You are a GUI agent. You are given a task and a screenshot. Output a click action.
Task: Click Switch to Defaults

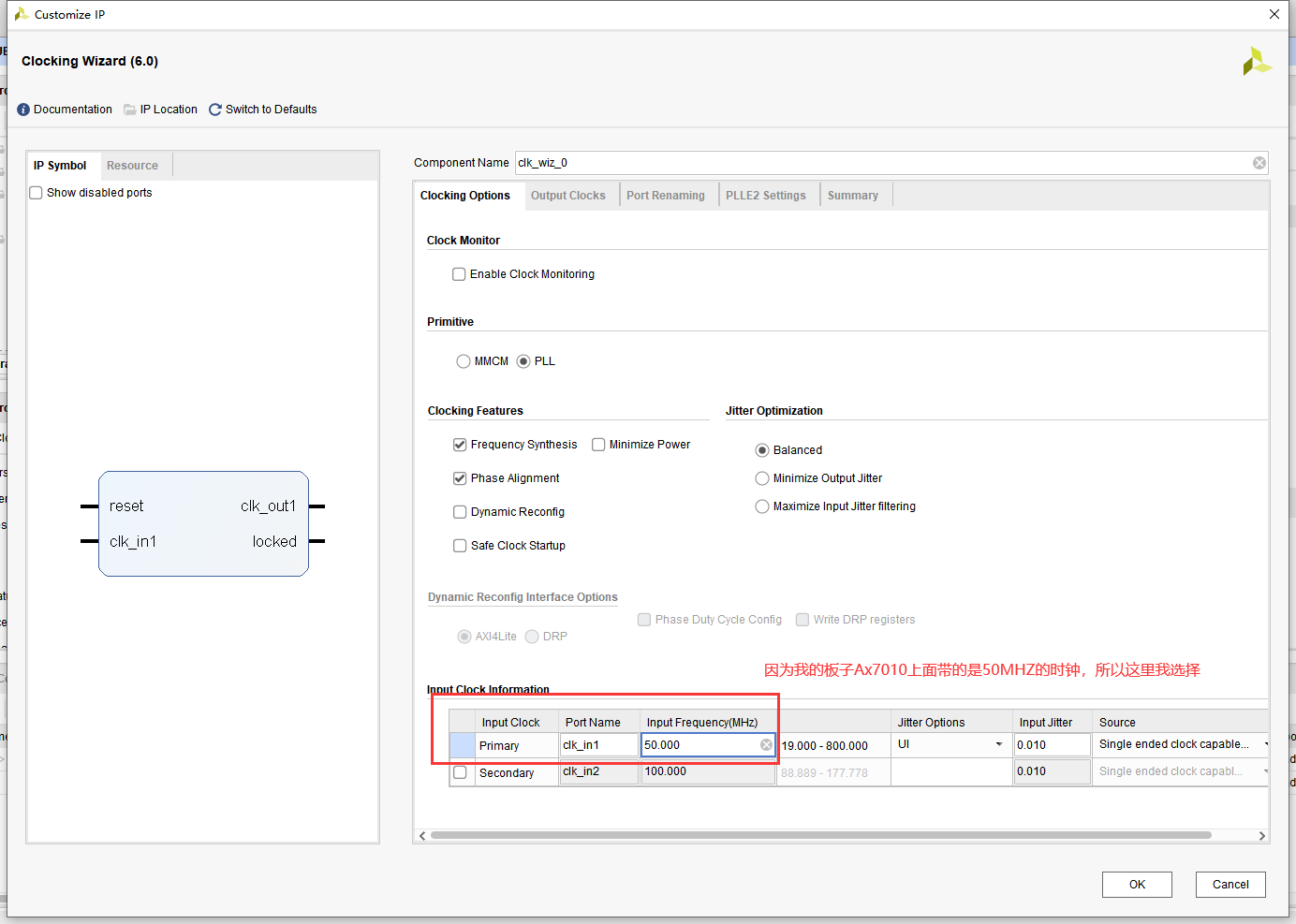[272, 110]
